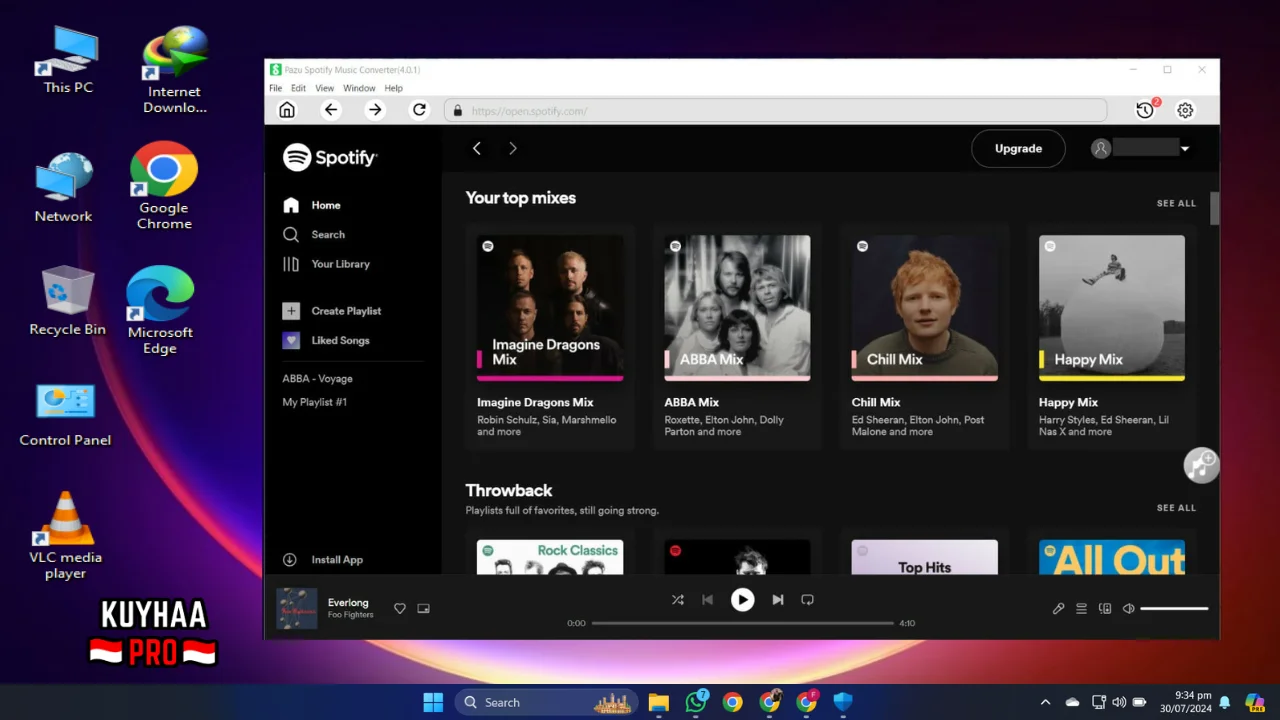Open the play queue icon
Viewport: 1280px width, 720px height.
[1081, 608]
